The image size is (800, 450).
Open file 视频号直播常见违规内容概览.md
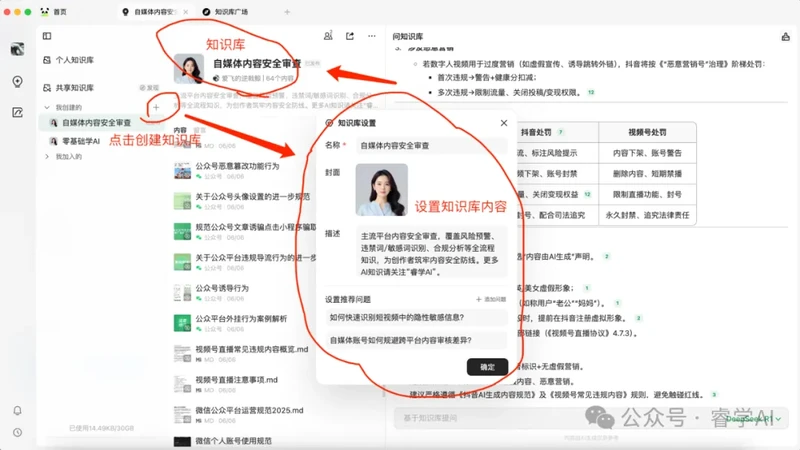pyautogui.click(x=252, y=349)
